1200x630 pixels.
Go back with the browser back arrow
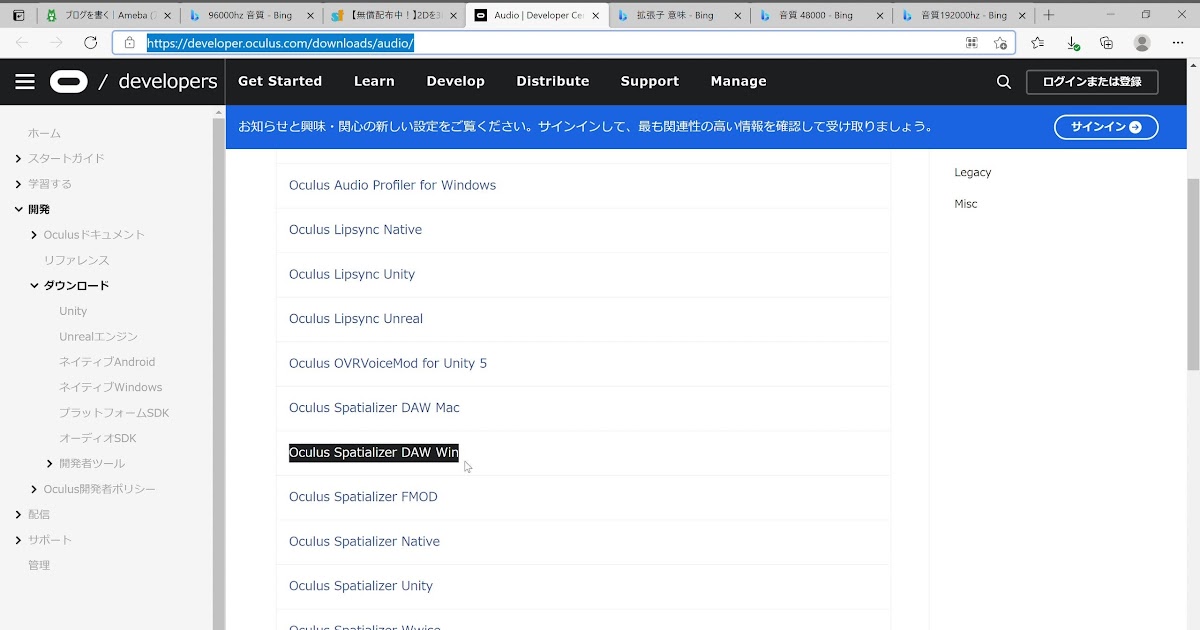[22, 43]
